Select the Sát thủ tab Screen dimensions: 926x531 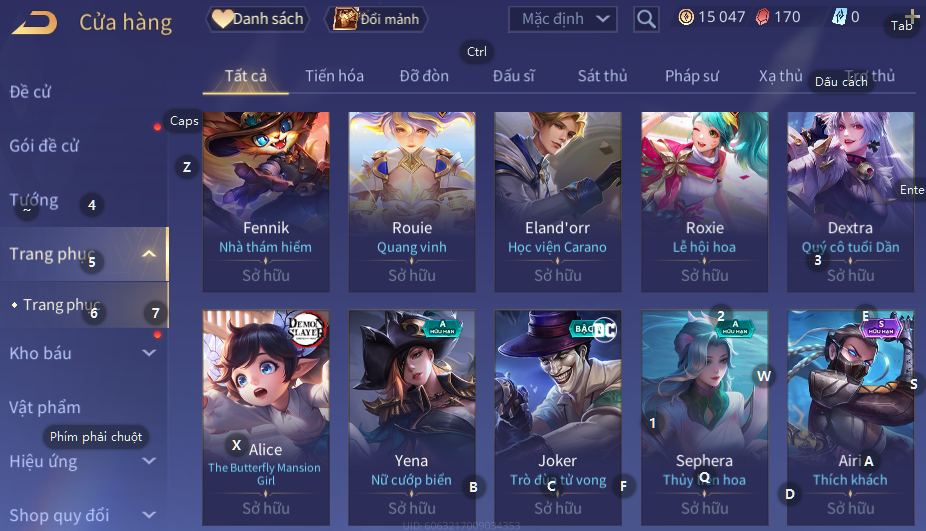click(x=602, y=76)
